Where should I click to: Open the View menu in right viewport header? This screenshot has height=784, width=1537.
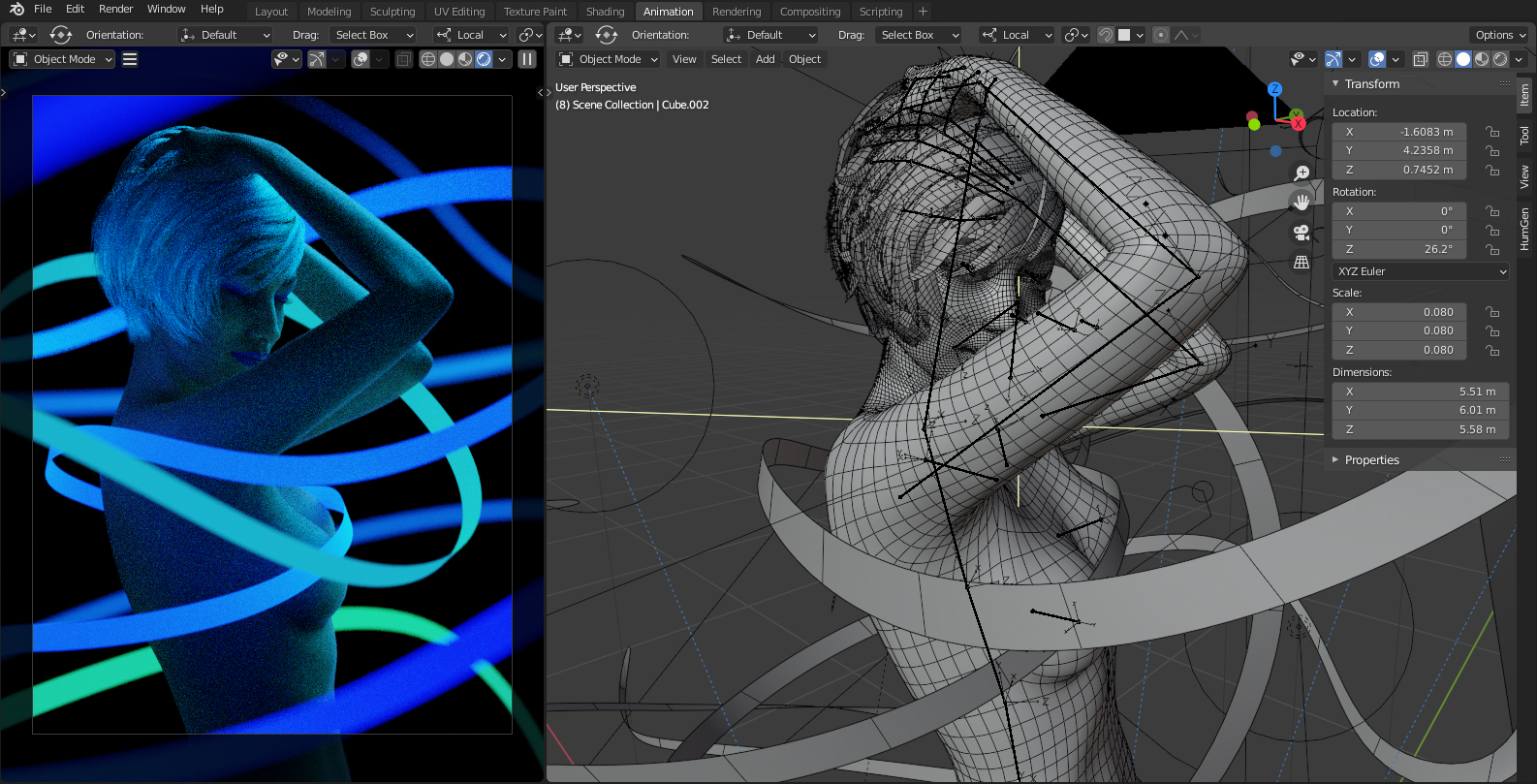(684, 59)
